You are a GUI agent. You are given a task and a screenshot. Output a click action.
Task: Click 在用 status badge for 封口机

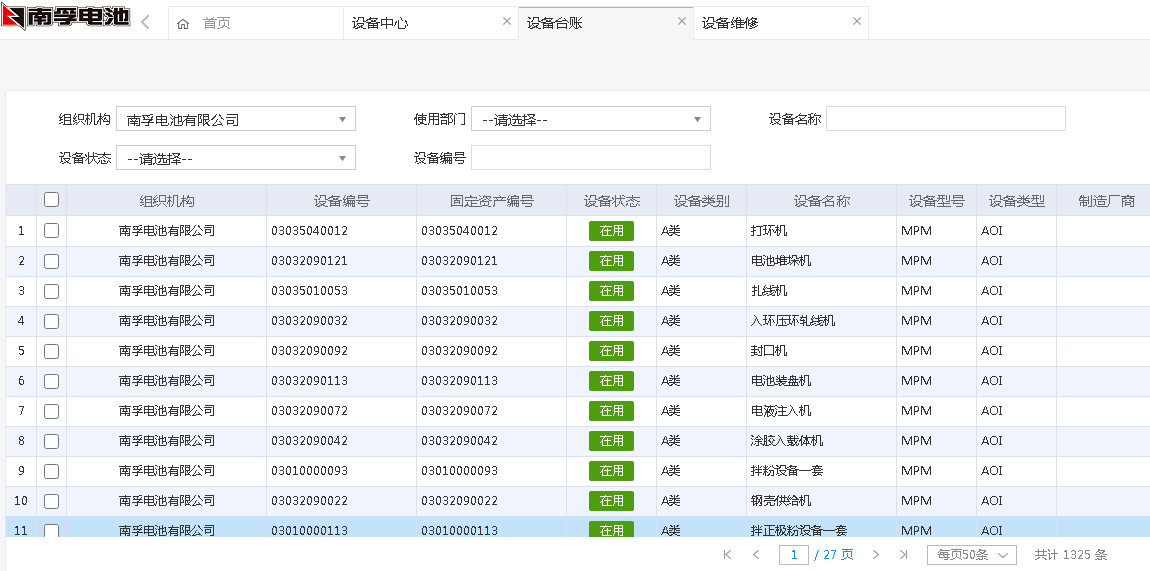pos(611,351)
